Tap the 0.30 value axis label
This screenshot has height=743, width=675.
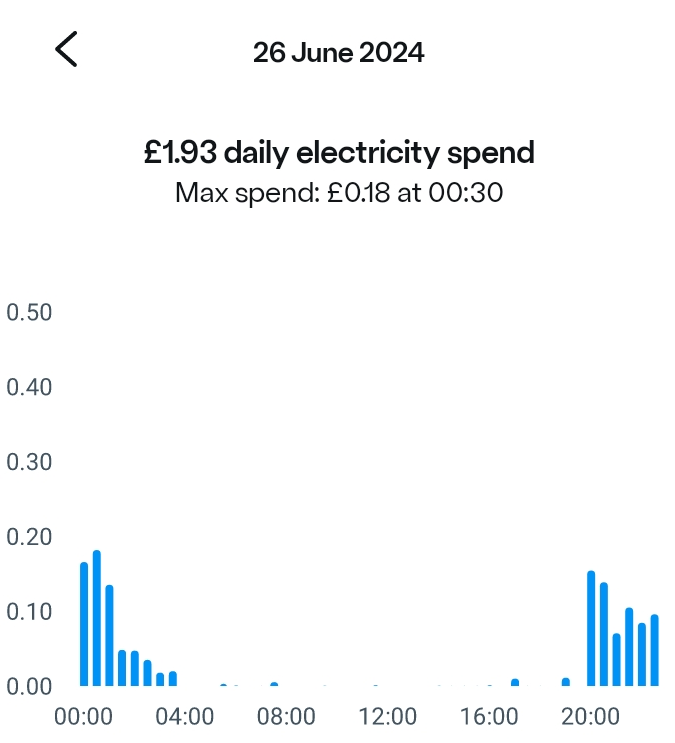[29, 462]
